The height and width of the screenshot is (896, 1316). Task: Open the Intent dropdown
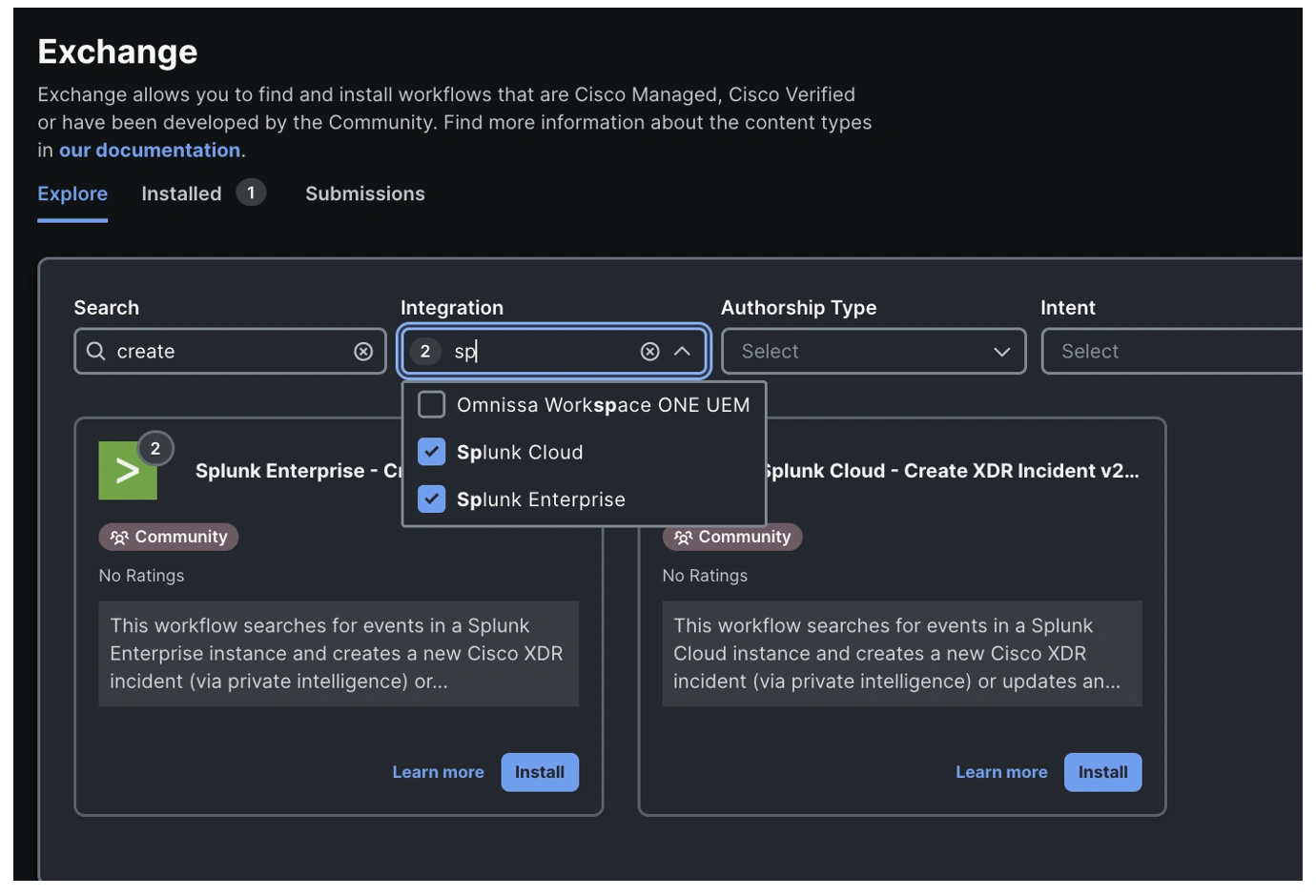click(1182, 351)
